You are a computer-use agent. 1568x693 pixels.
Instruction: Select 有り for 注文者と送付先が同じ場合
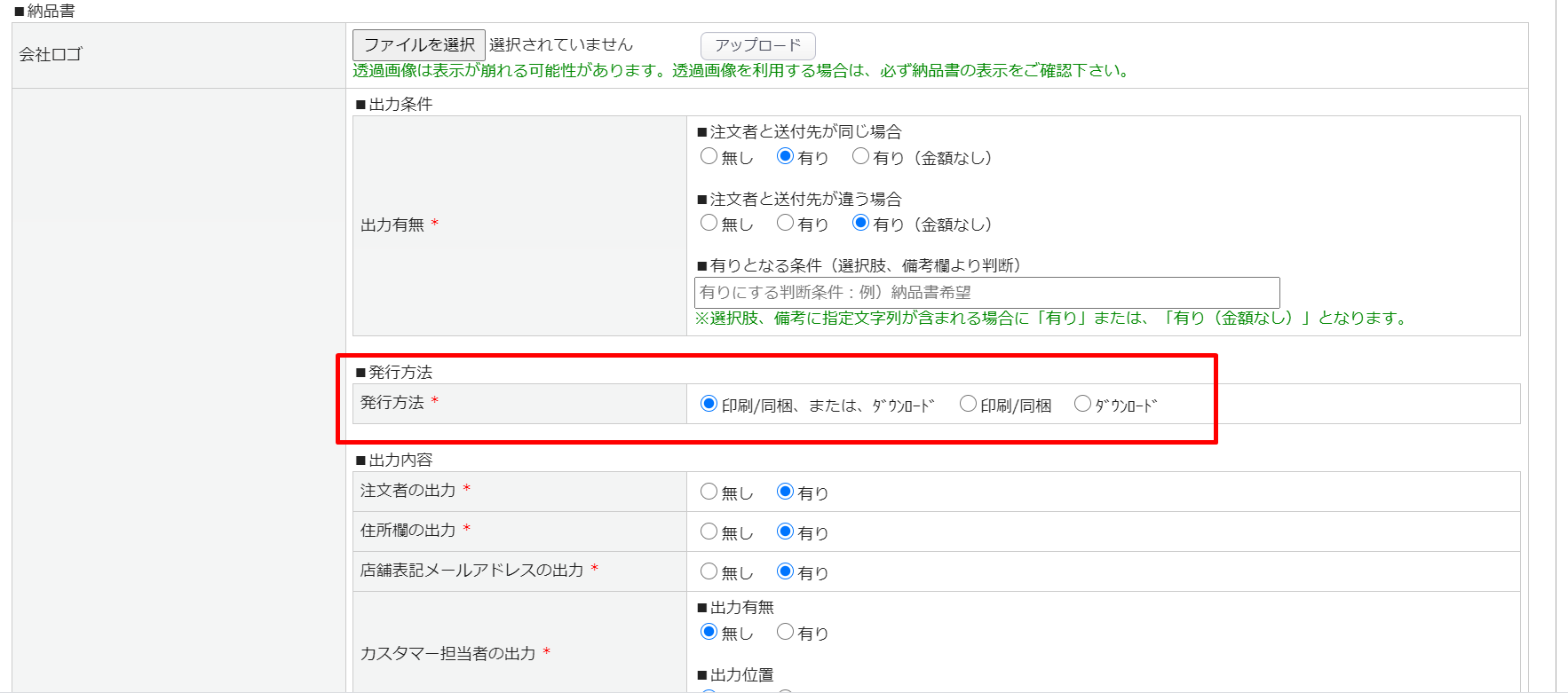pos(785,157)
